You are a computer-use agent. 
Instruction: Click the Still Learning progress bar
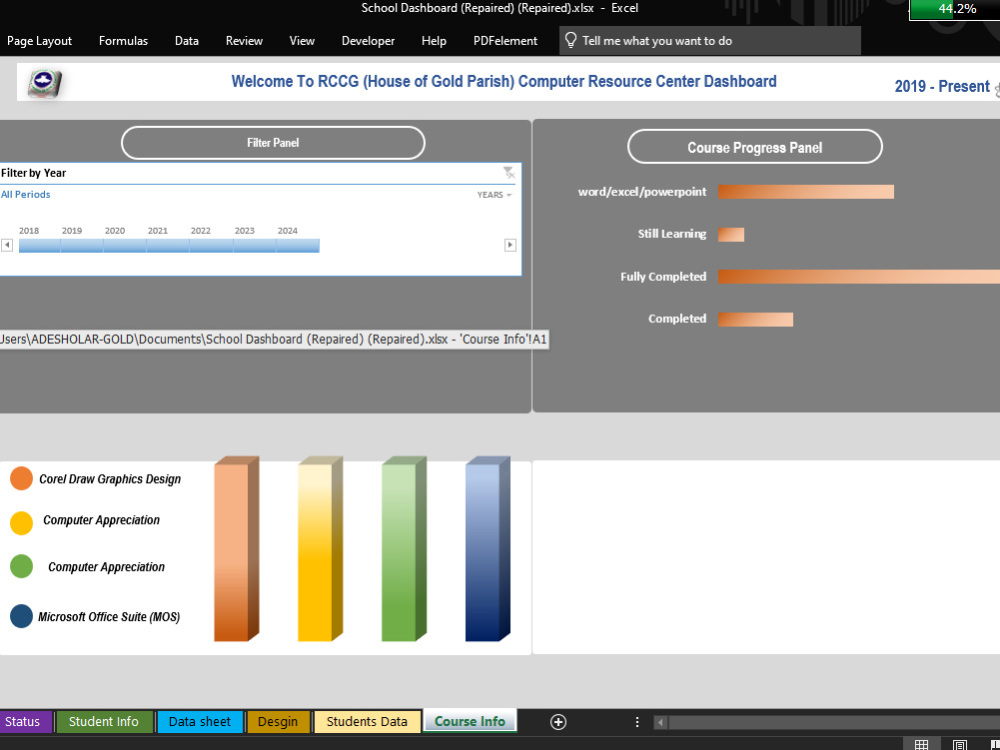coord(731,235)
